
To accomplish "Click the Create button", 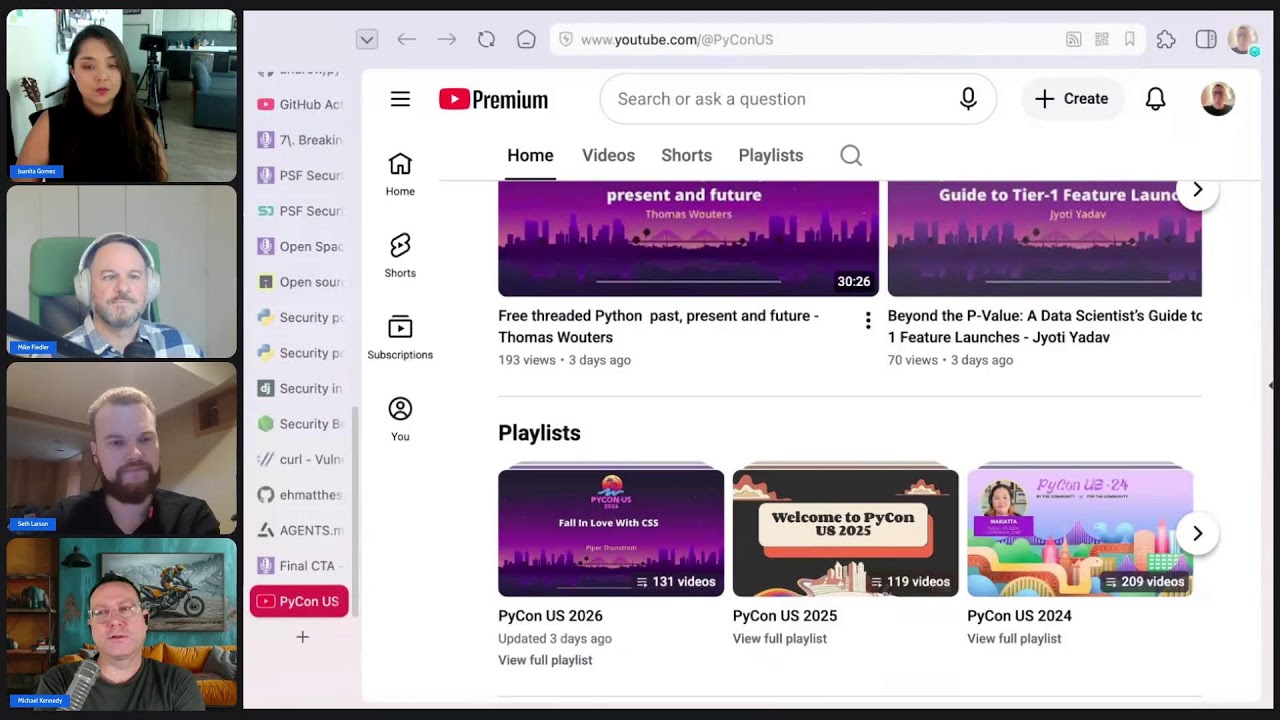I will (x=1071, y=99).
